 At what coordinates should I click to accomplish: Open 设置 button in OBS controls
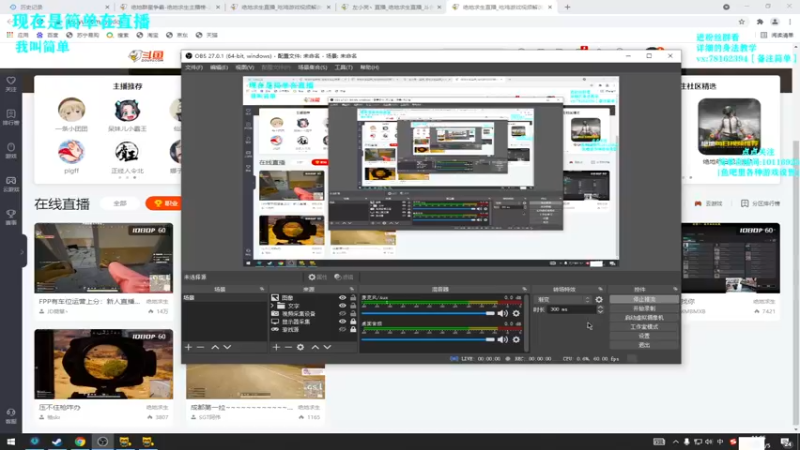tap(644, 336)
